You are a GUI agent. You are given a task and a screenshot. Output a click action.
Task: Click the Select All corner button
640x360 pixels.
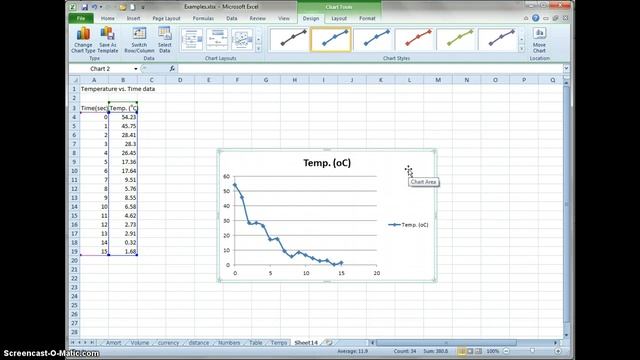74,80
